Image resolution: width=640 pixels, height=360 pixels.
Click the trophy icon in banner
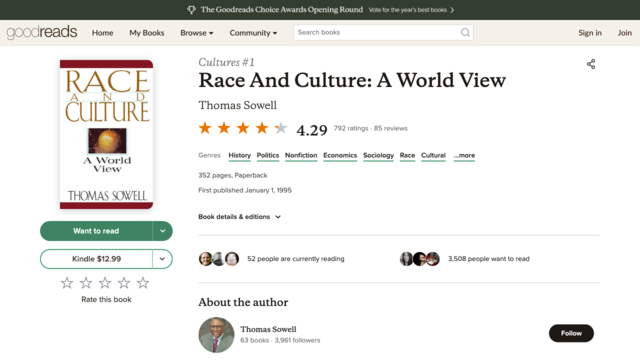(191, 10)
